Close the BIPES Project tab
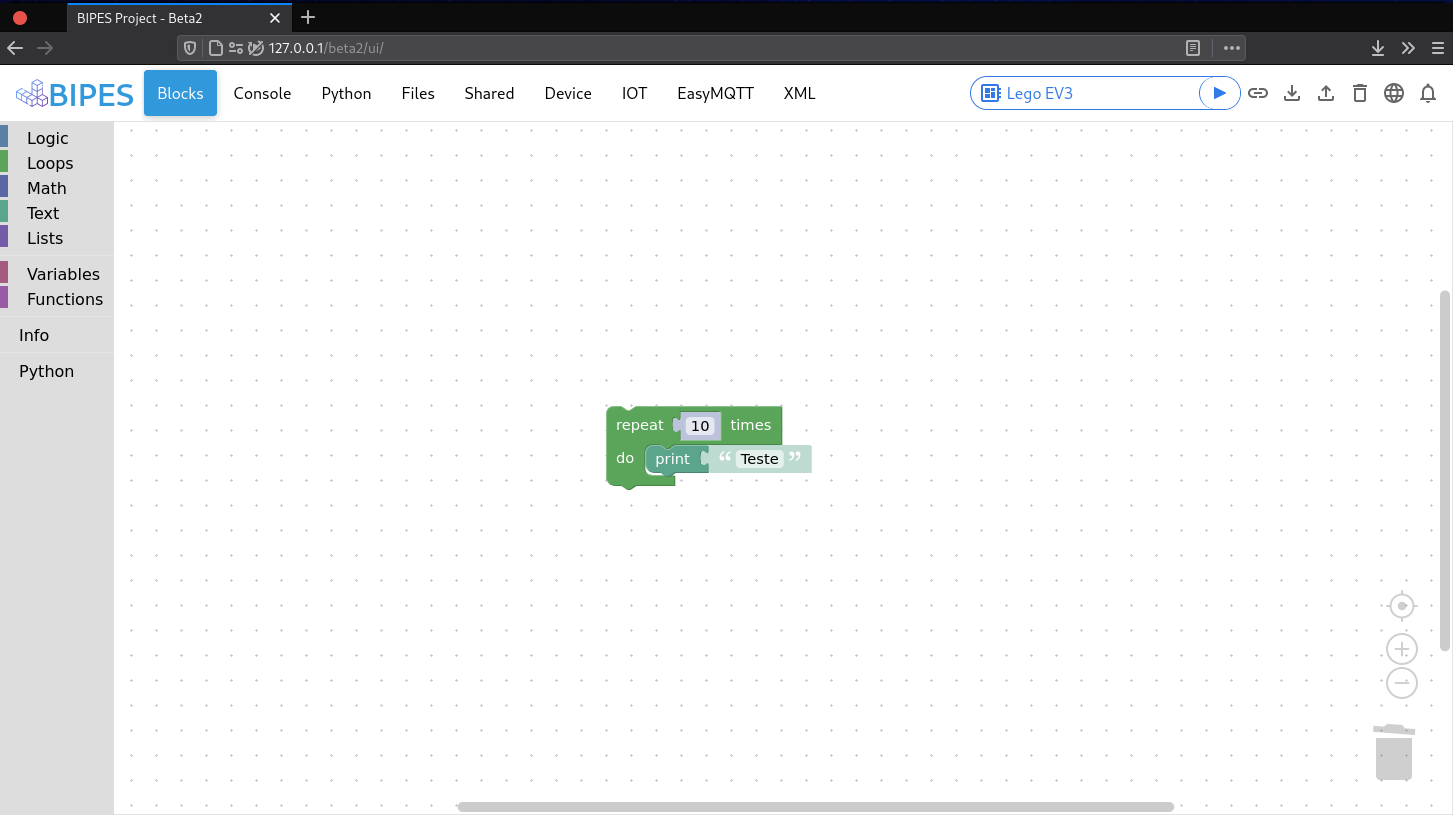 tap(275, 18)
